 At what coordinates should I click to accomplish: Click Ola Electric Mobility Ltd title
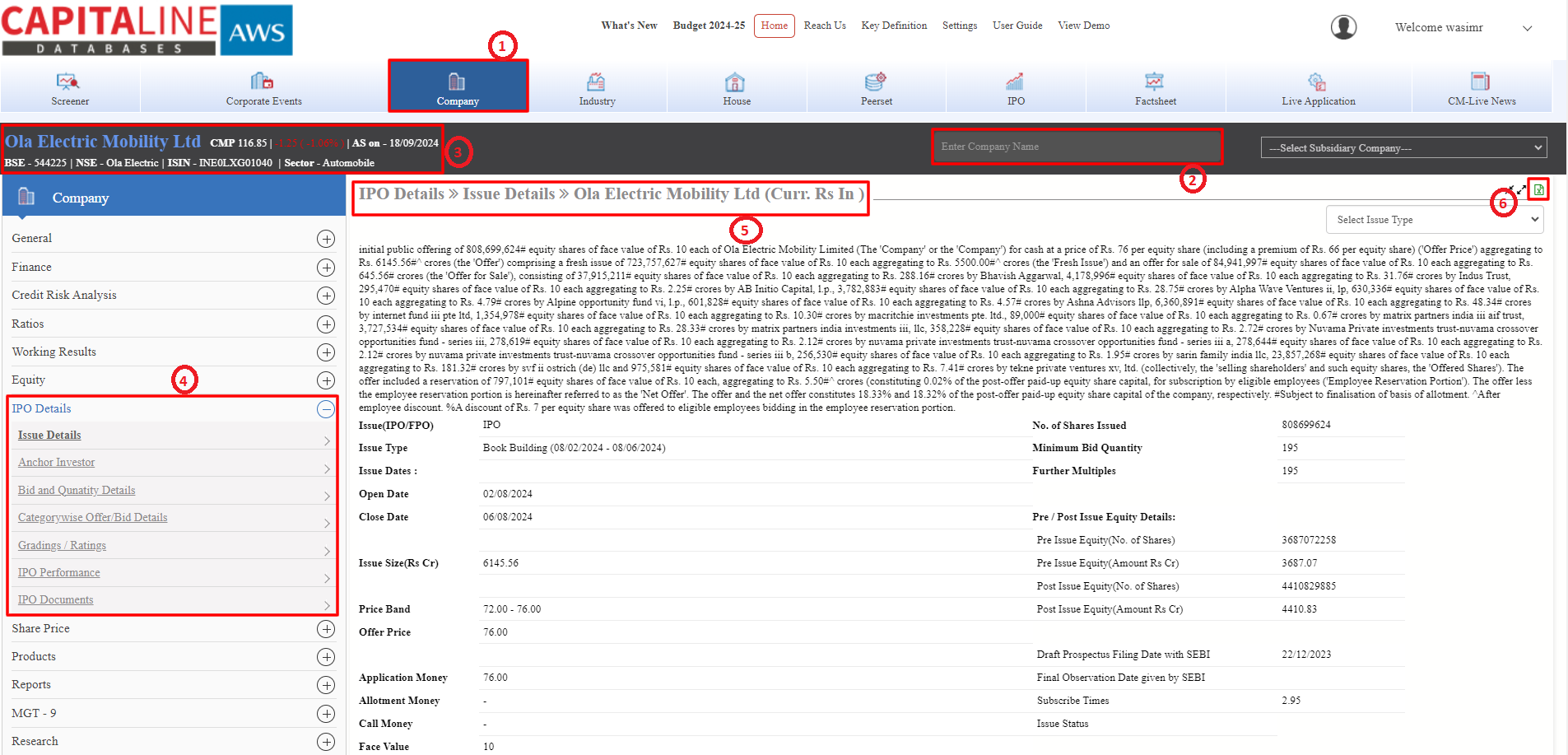[103, 142]
